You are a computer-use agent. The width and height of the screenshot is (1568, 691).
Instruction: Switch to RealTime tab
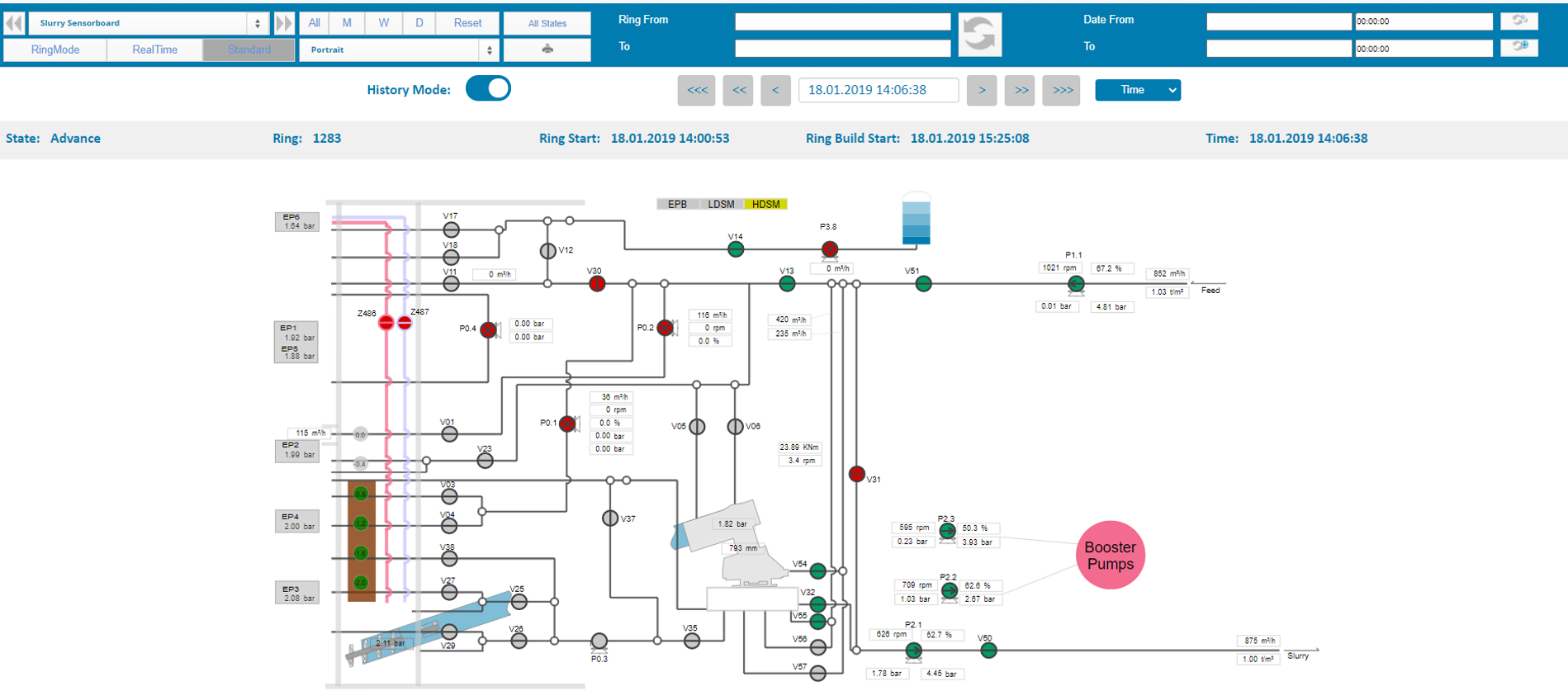154,50
